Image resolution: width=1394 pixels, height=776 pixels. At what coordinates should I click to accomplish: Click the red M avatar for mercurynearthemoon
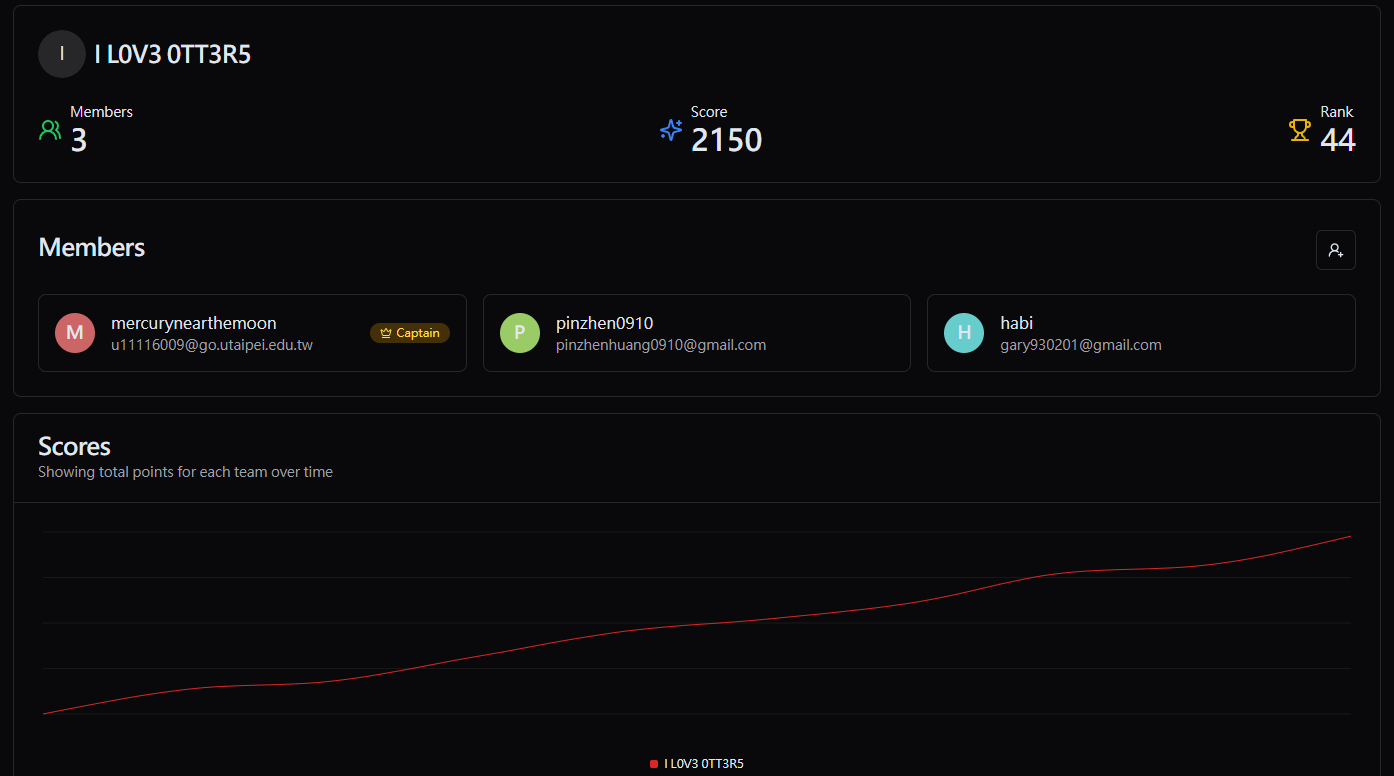click(x=75, y=333)
